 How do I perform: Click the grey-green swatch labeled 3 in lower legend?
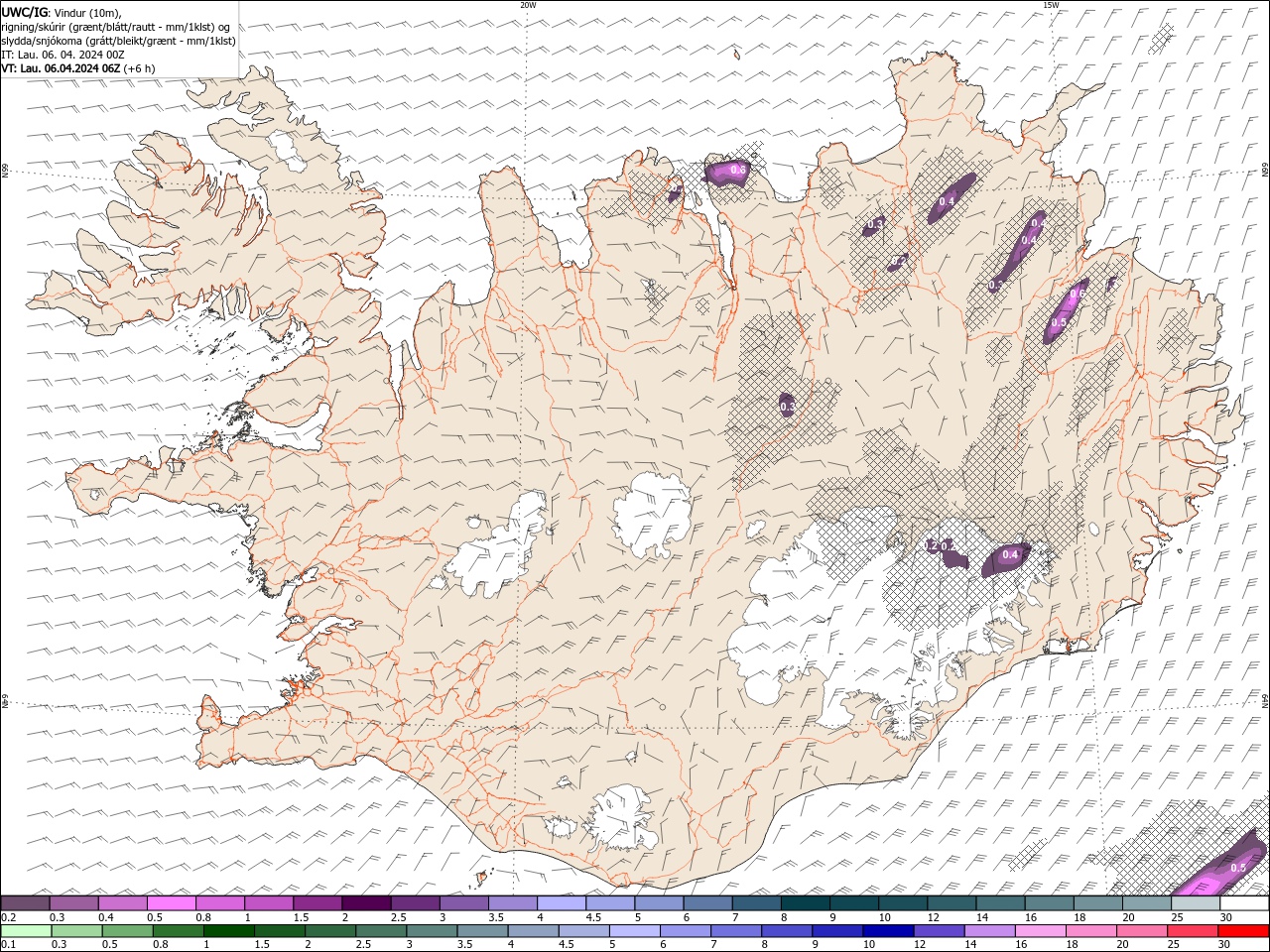pos(431,931)
